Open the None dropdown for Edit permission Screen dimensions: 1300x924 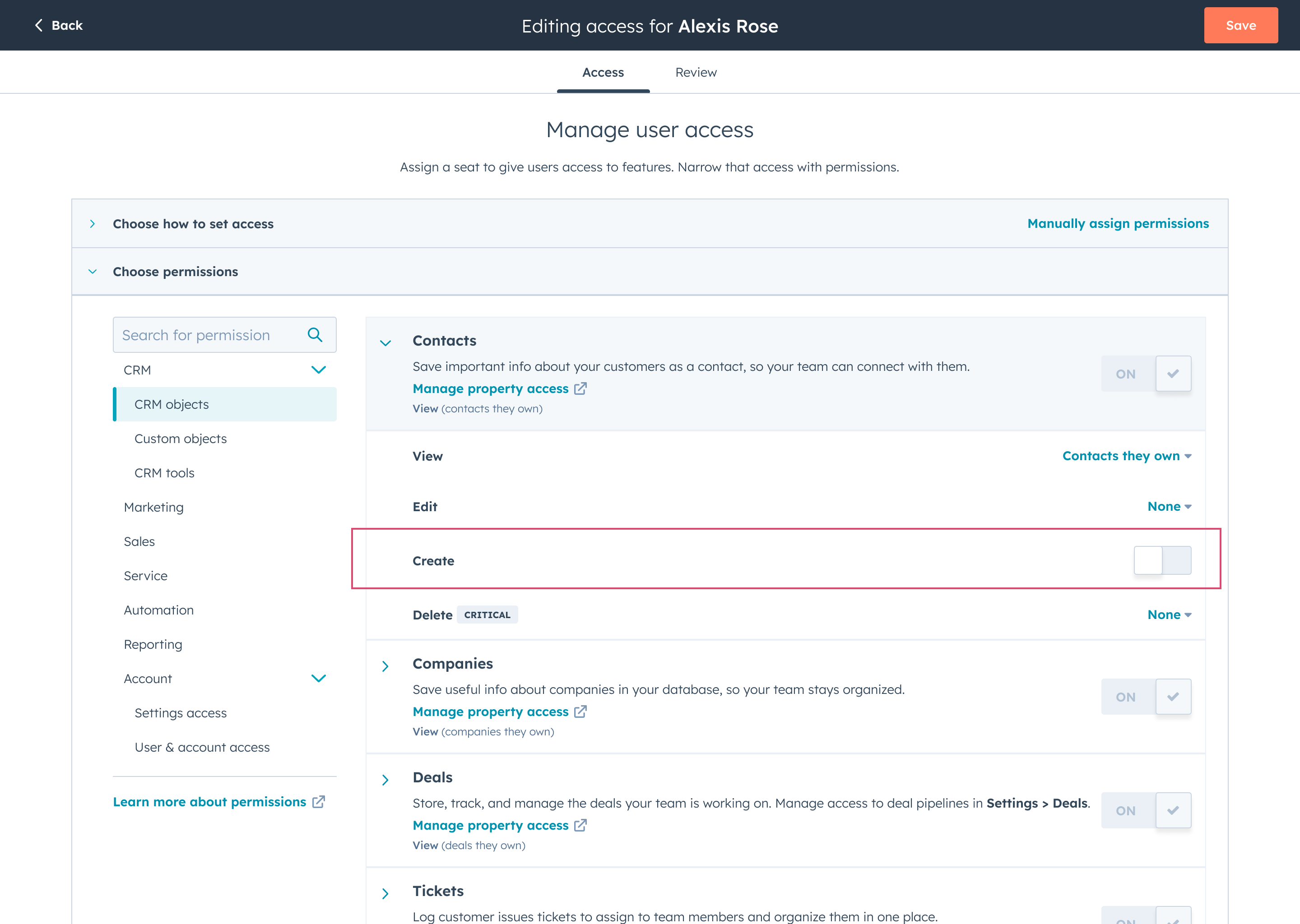click(x=1168, y=506)
